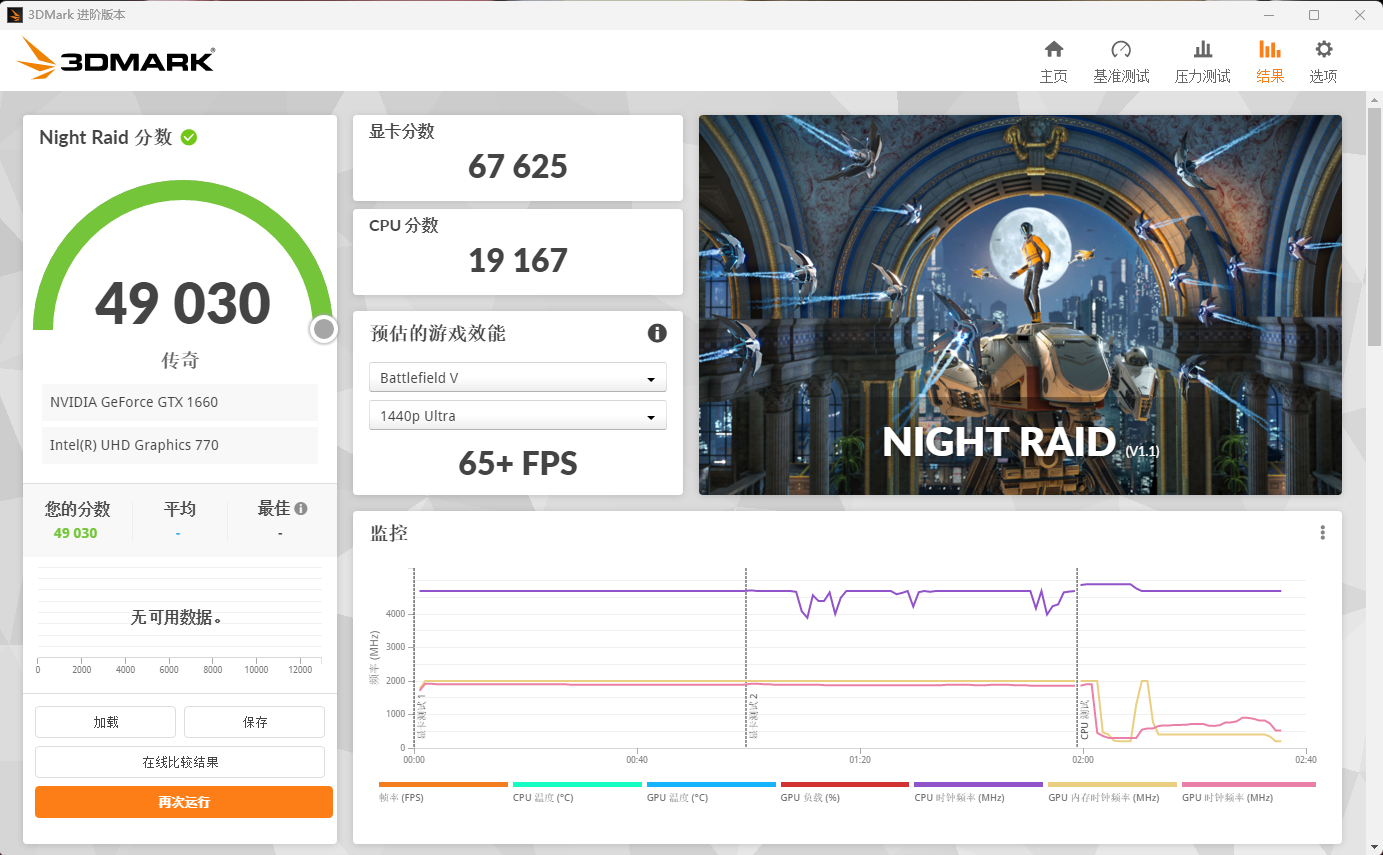Click the NVIDIA GeForce GTX 1660 entry
The width and height of the screenshot is (1383, 855).
[180, 402]
